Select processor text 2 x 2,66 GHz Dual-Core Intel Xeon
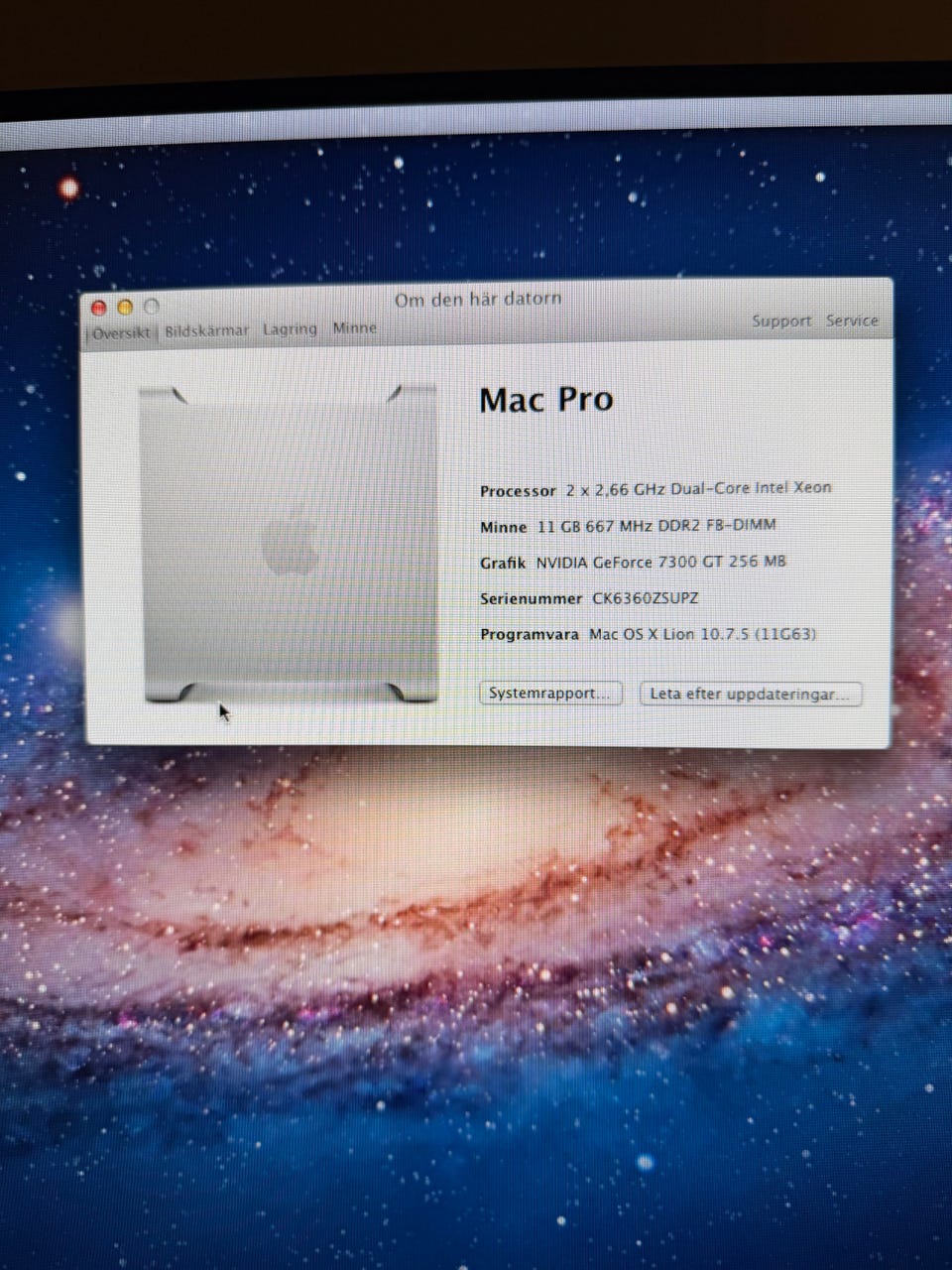952x1270 pixels. tap(699, 488)
